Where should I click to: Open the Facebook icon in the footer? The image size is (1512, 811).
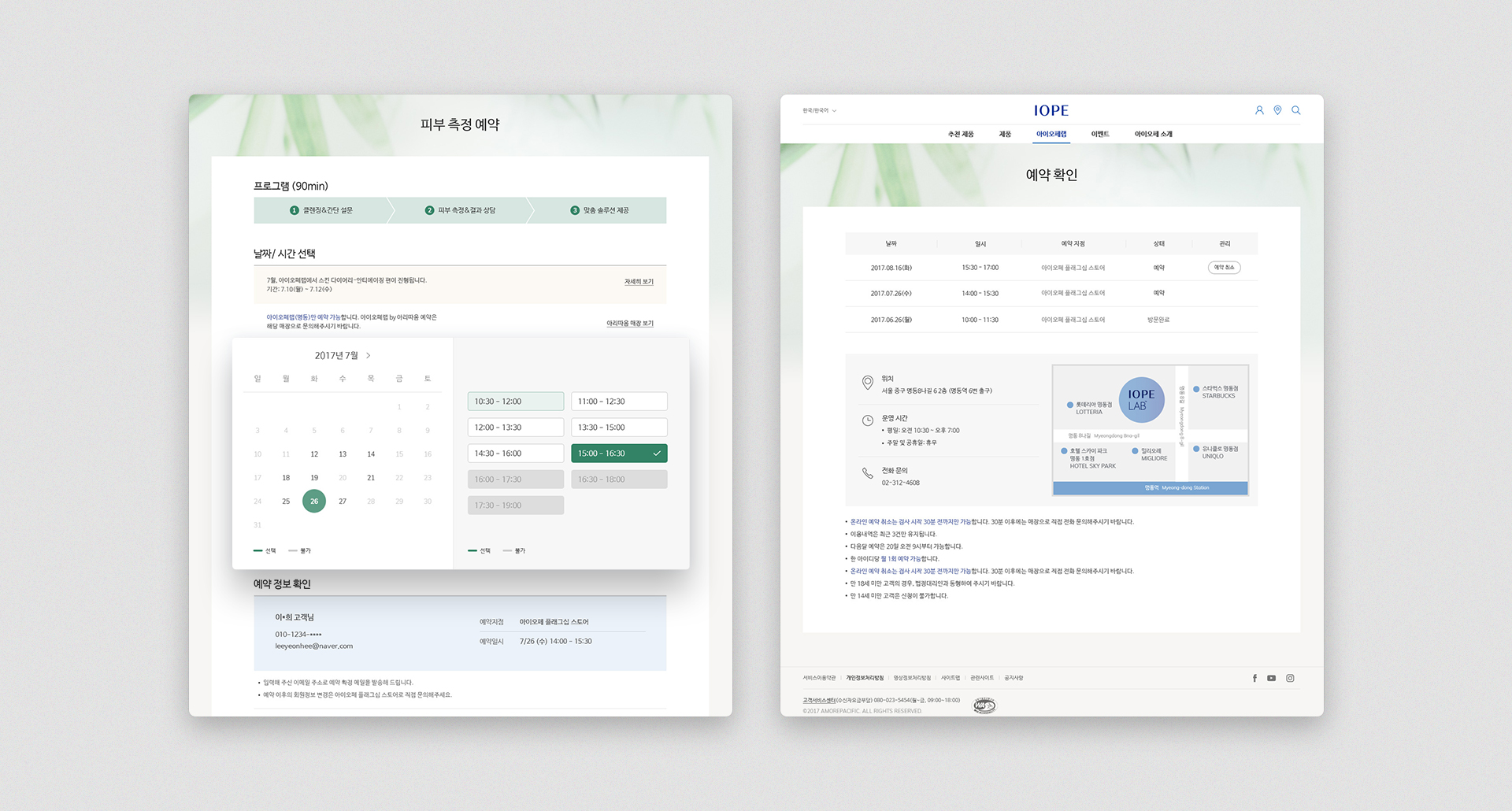(1254, 678)
